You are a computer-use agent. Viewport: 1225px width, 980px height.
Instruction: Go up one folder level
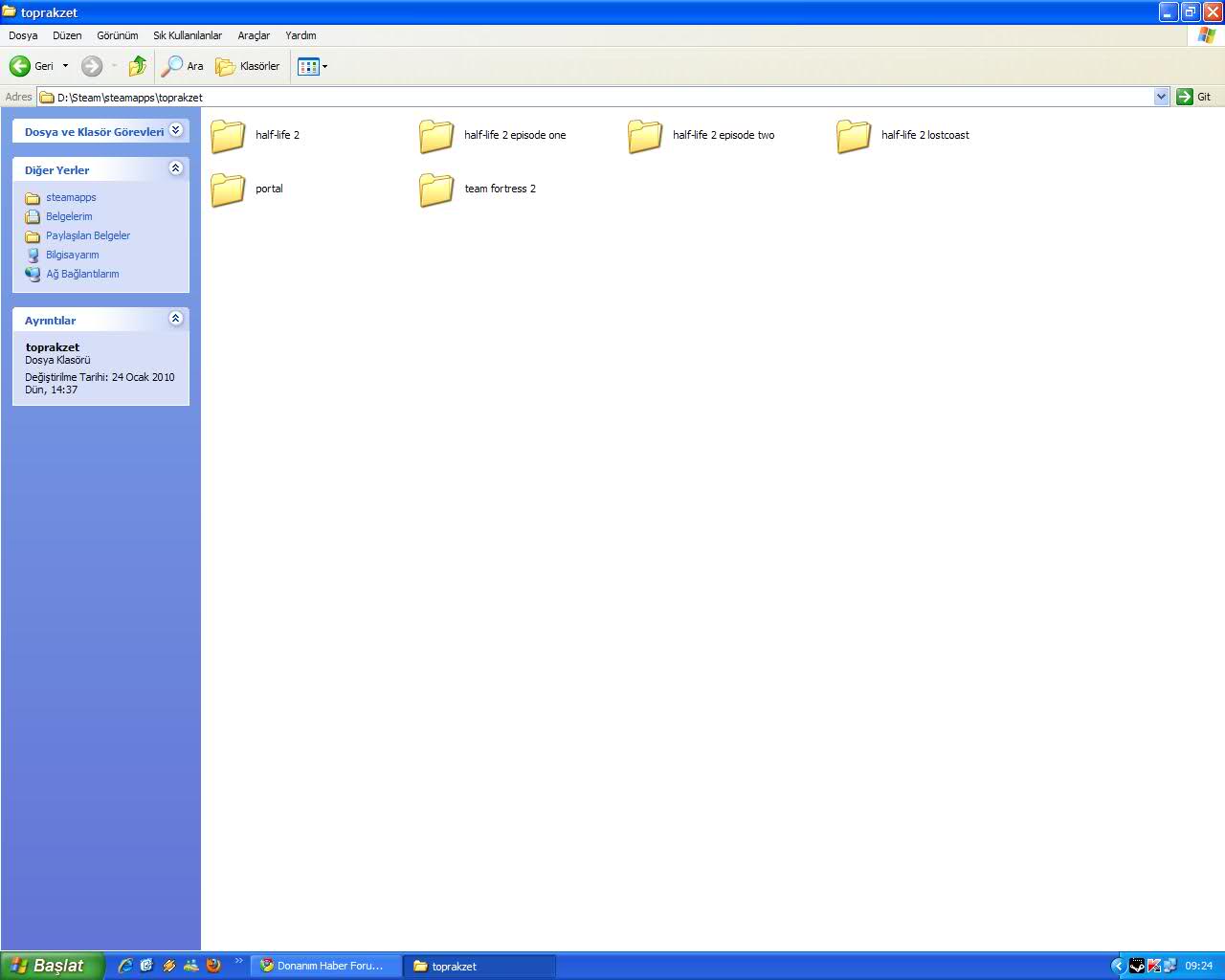[138, 66]
